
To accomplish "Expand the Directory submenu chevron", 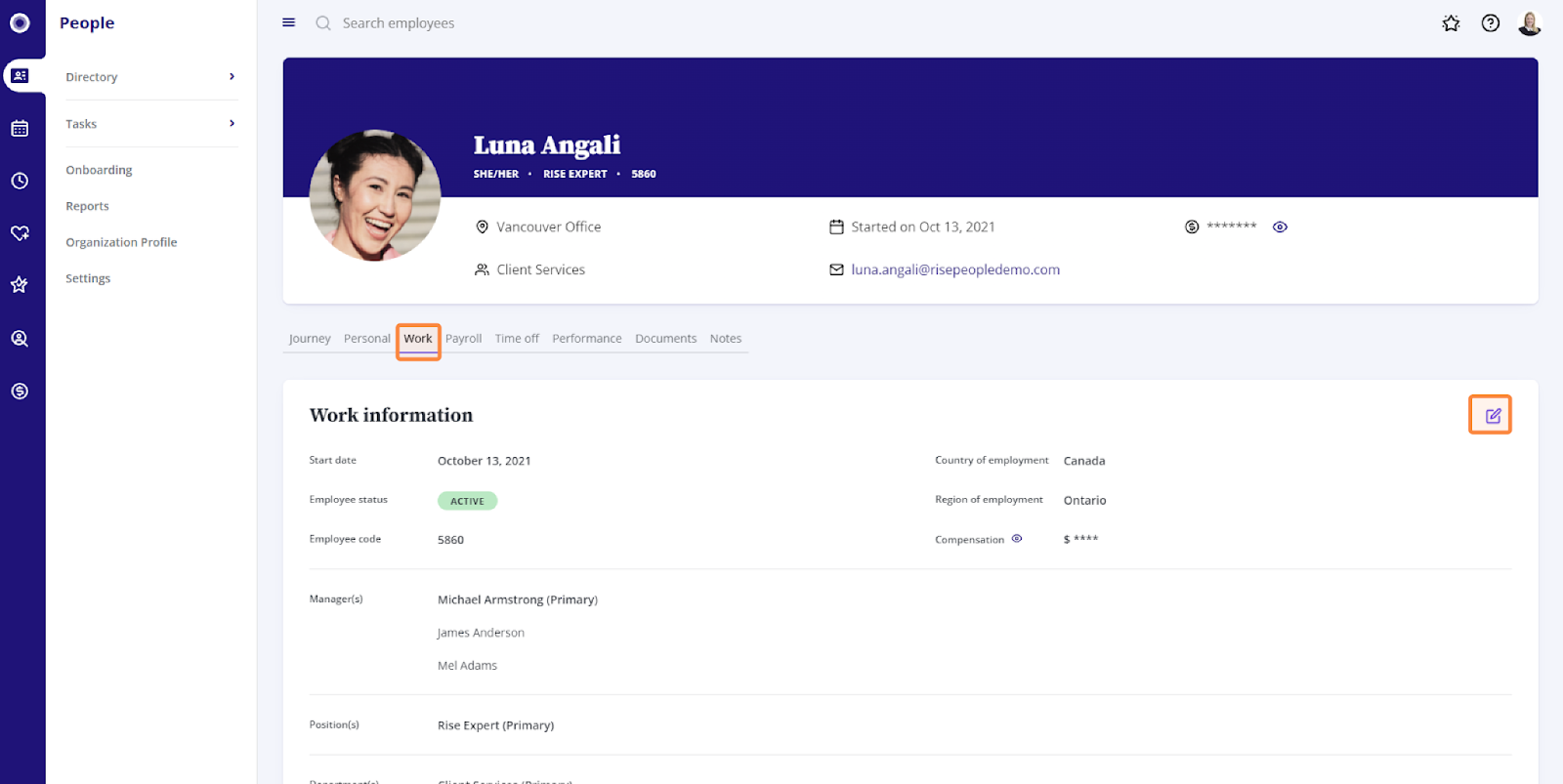I will coord(232,76).
